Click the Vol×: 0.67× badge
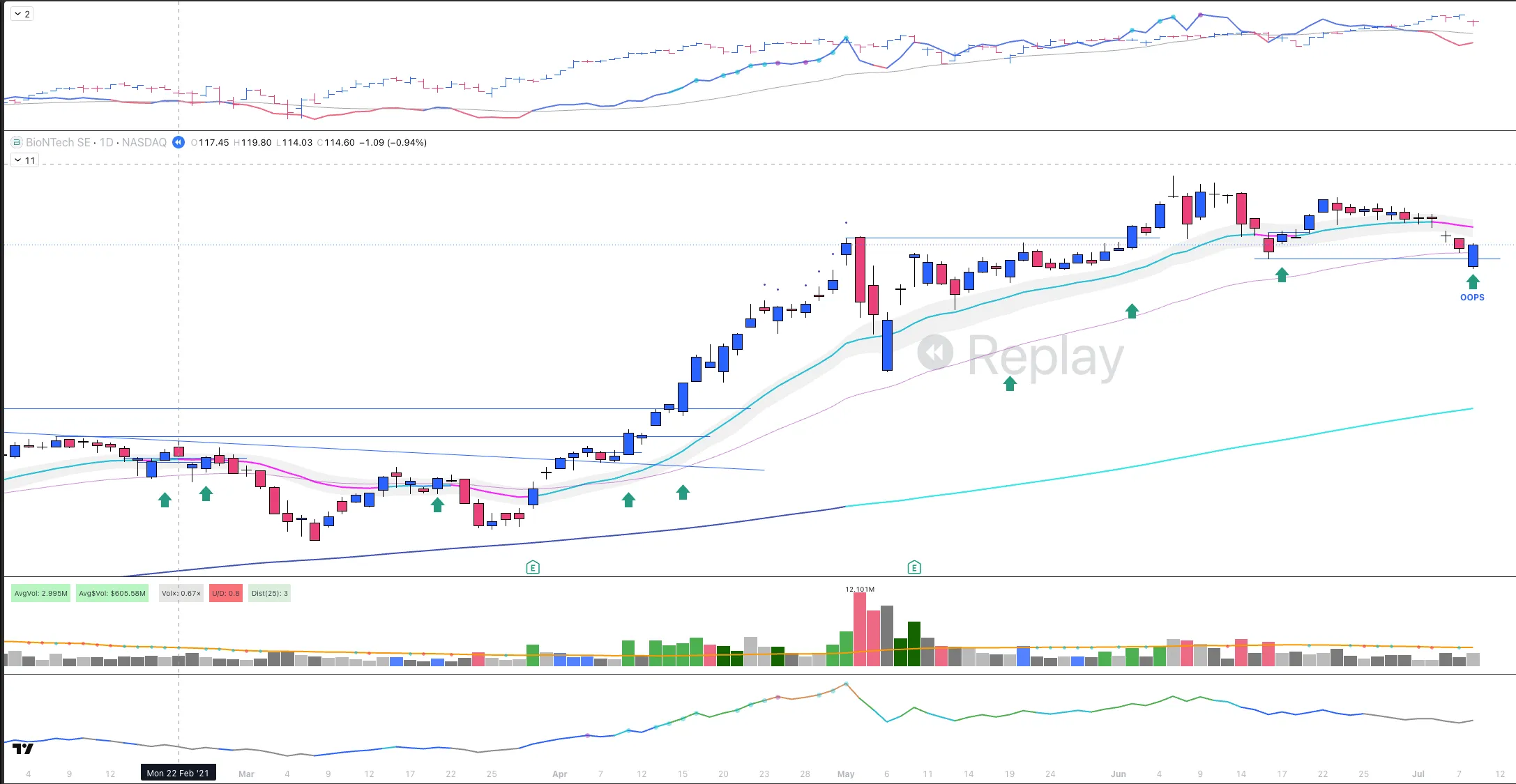 (x=181, y=594)
